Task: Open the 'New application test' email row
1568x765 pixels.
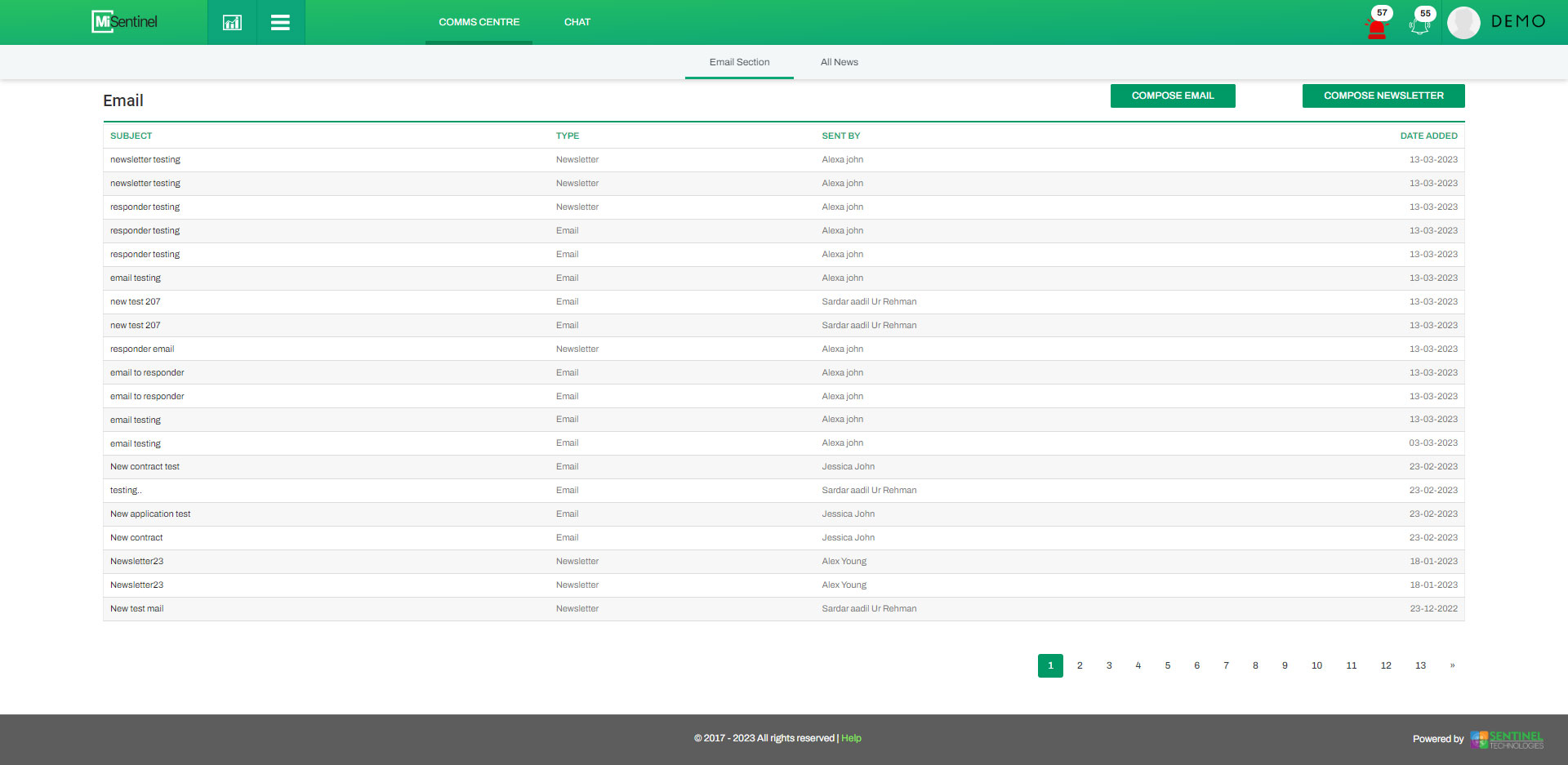Action: 150,514
